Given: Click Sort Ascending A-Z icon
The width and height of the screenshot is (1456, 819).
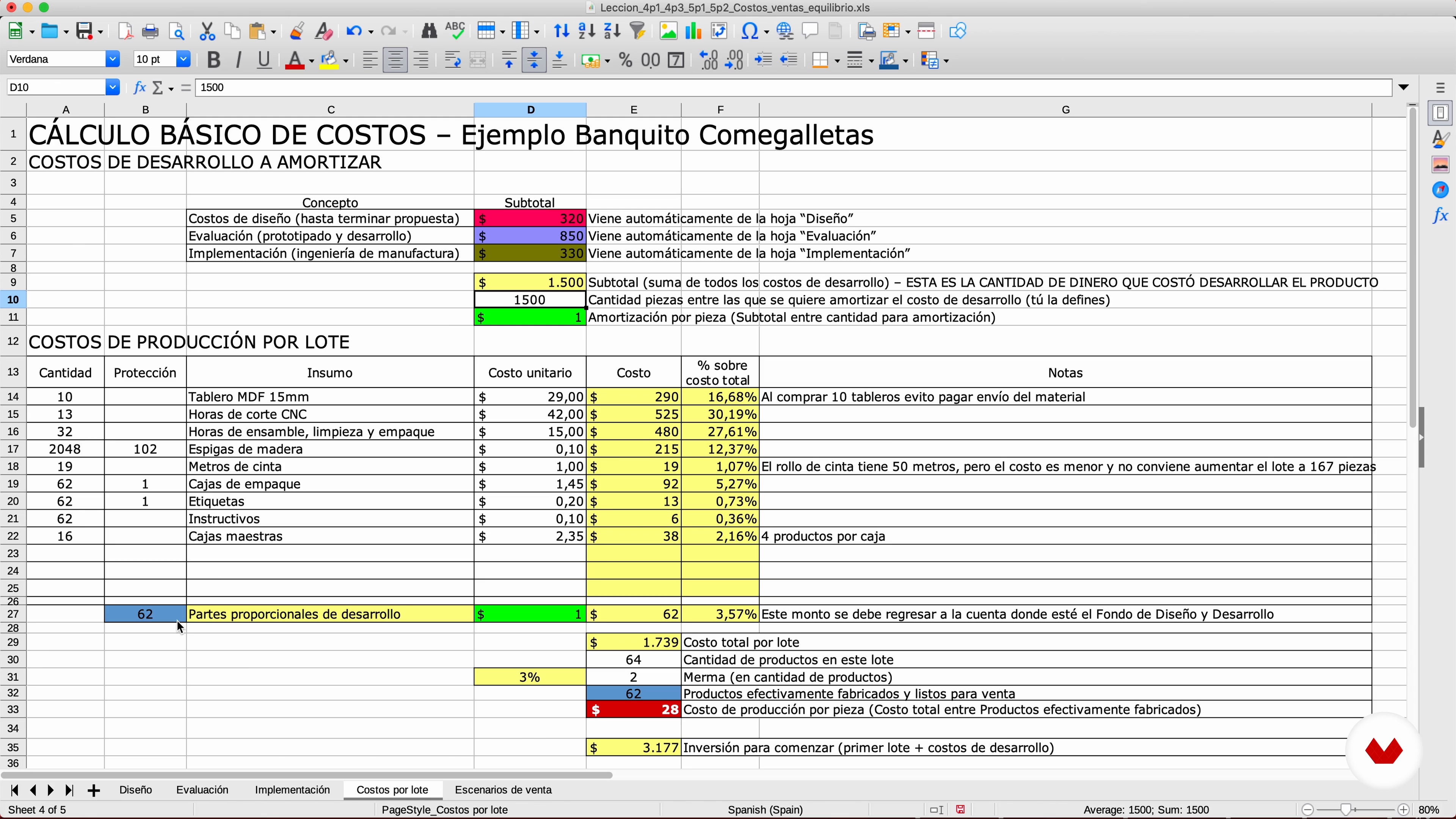Looking at the screenshot, I should pos(587,31).
